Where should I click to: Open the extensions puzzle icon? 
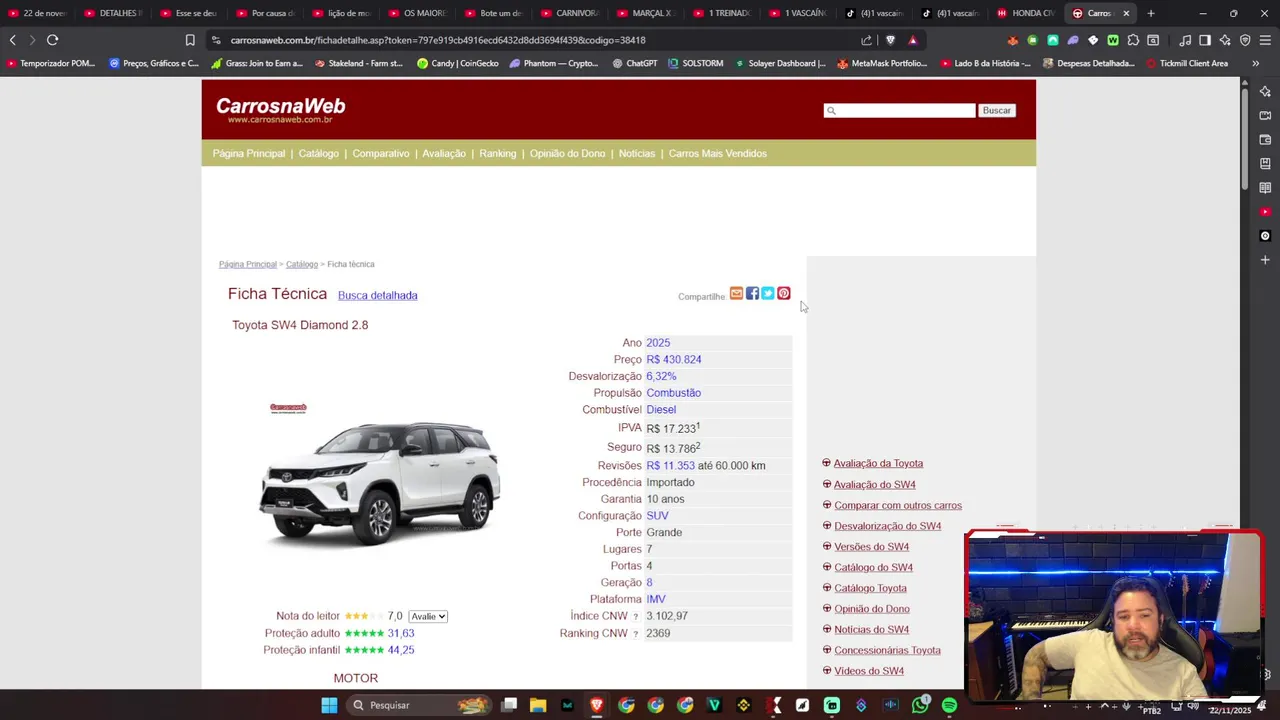(1133, 40)
